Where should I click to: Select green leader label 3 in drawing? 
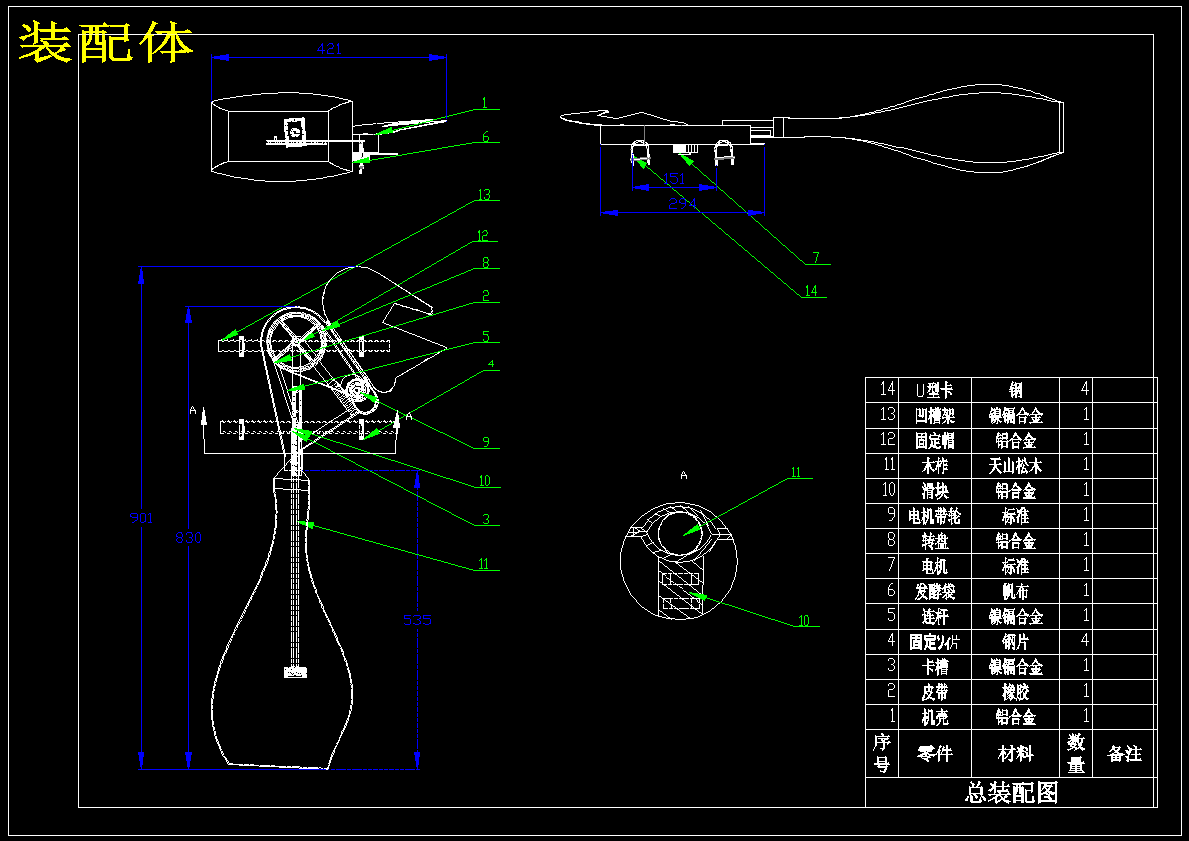point(486,519)
